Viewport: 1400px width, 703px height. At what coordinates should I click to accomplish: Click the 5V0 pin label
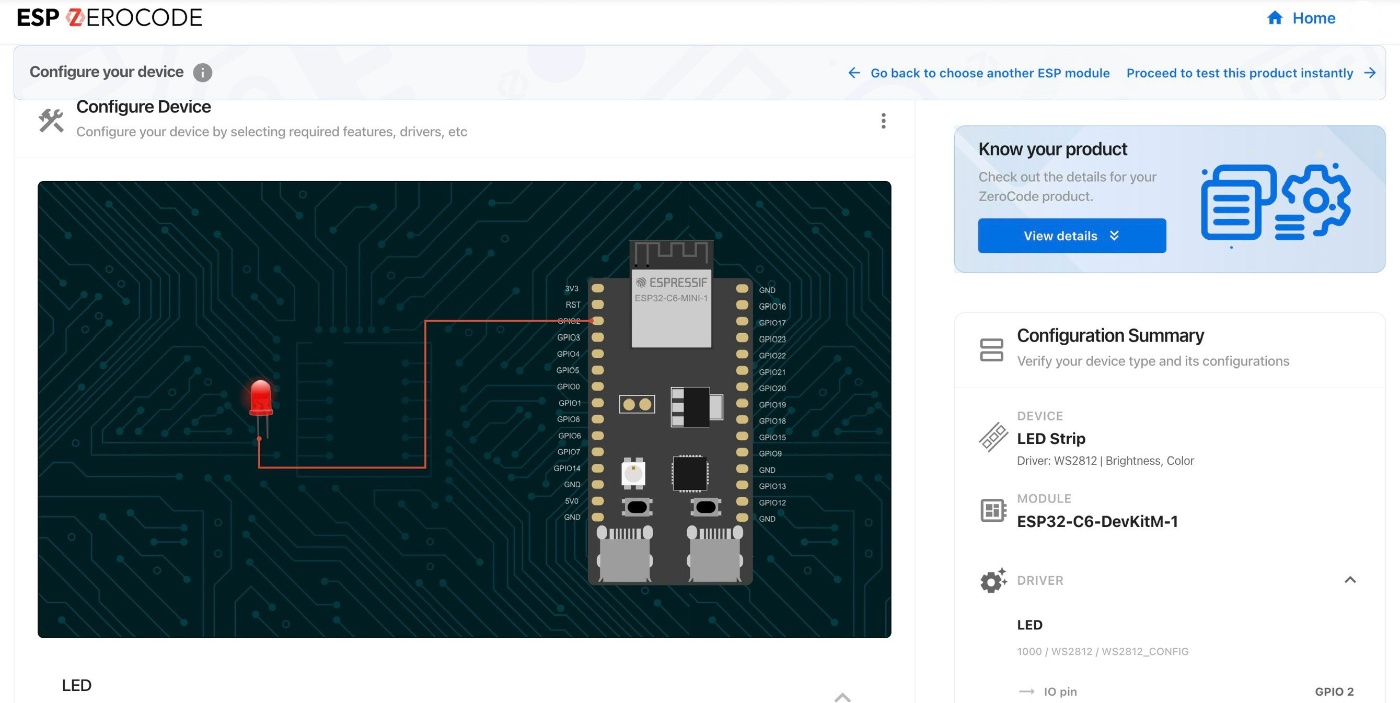tap(572, 501)
